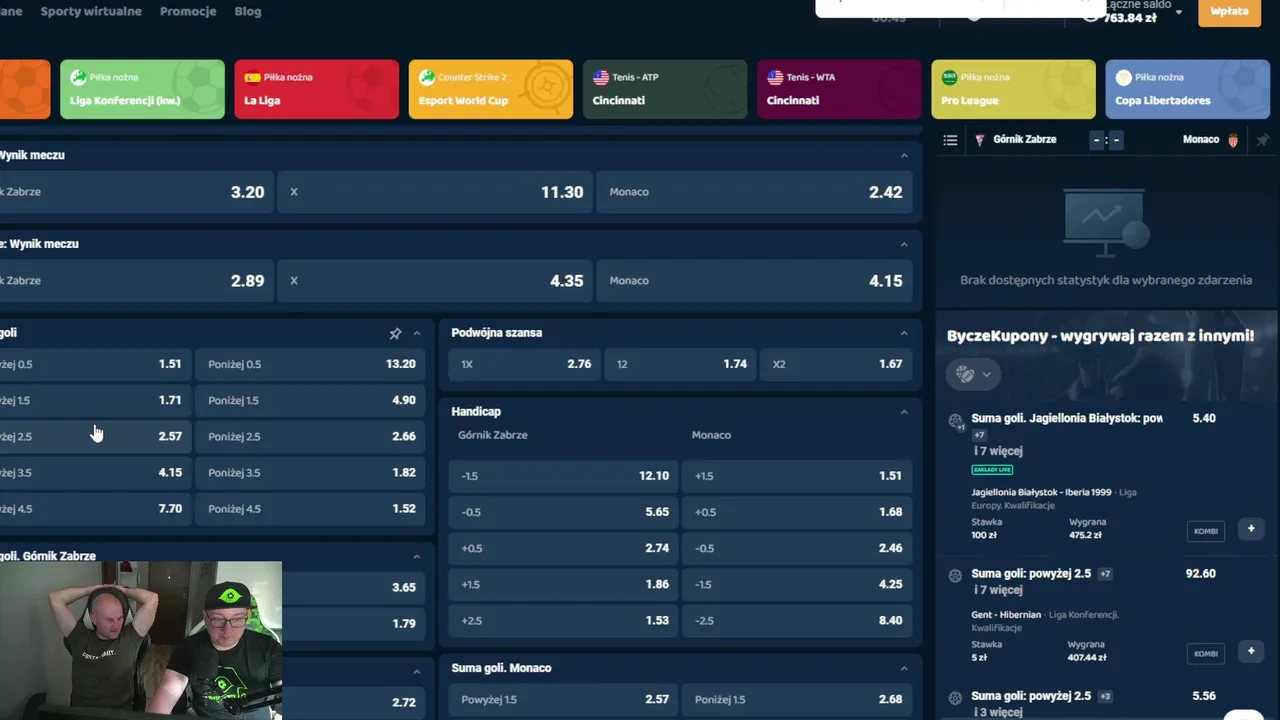Viewport: 1280px width, 720px height.
Task: Click KOMBI on the Gent – Hibernian coupon
Action: click(1206, 653)
